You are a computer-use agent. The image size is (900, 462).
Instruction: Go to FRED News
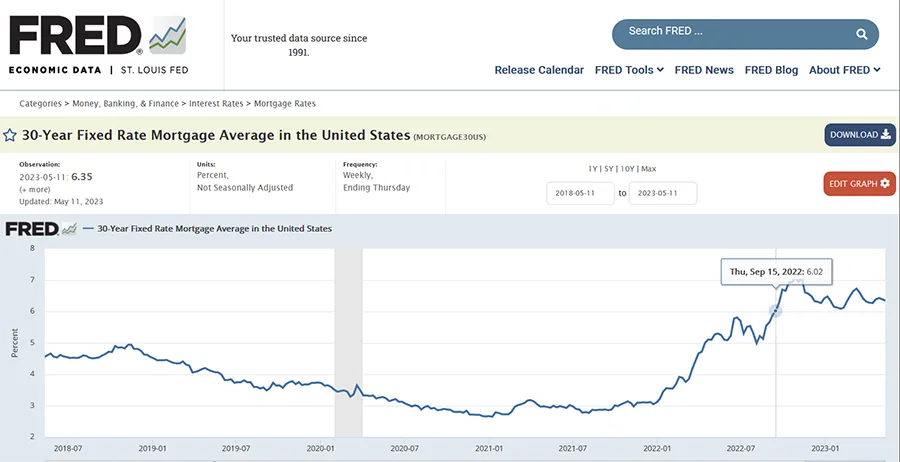704,70
